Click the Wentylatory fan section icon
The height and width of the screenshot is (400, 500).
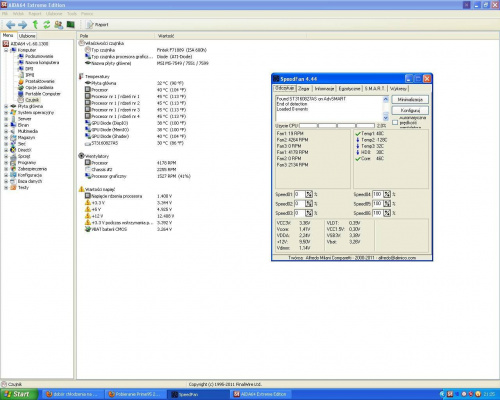81,156
